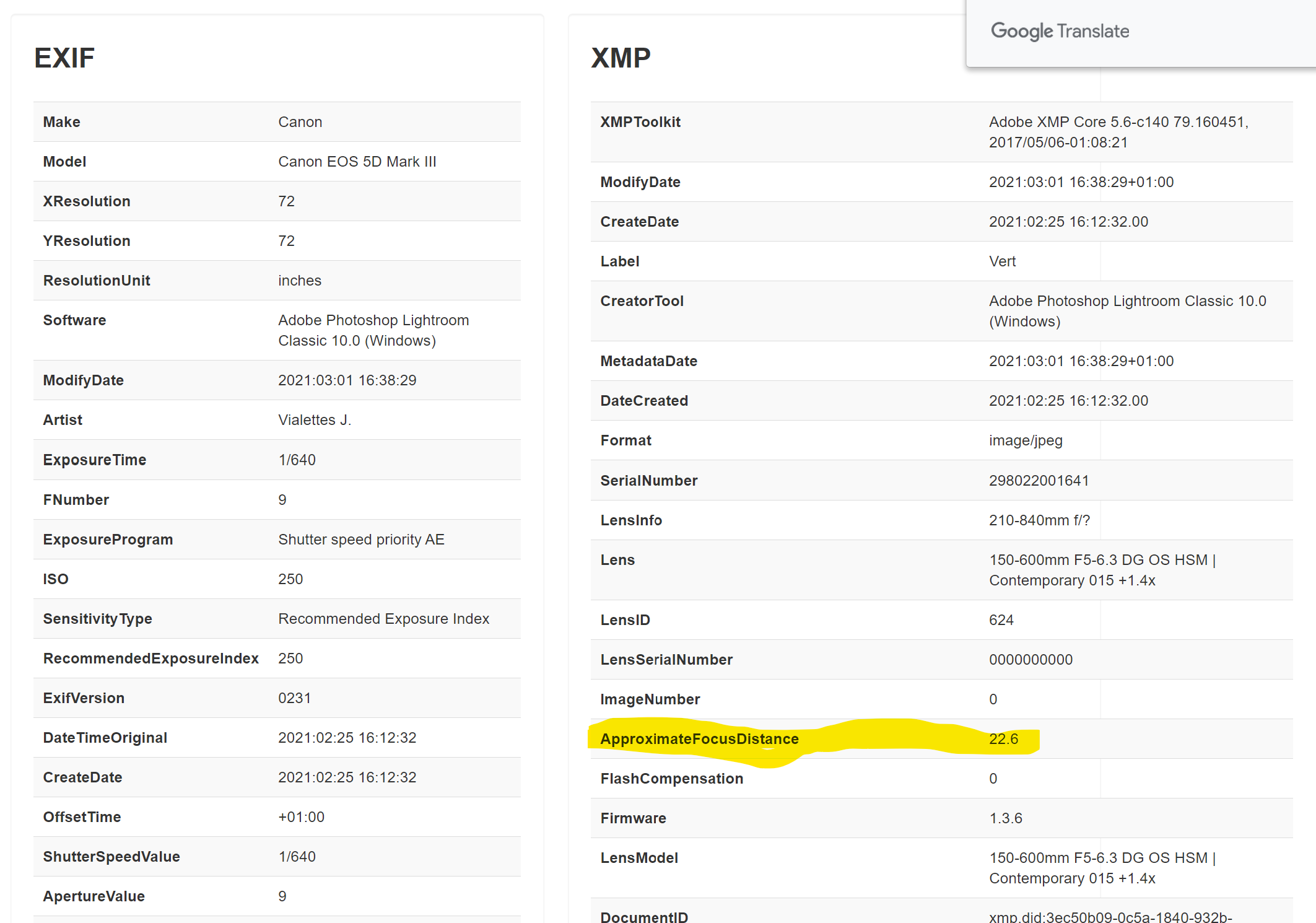The image size is (1316, 923).
Task: Select the XMPToolkit label
Action: pyautogui.click(x=640, y=122)
